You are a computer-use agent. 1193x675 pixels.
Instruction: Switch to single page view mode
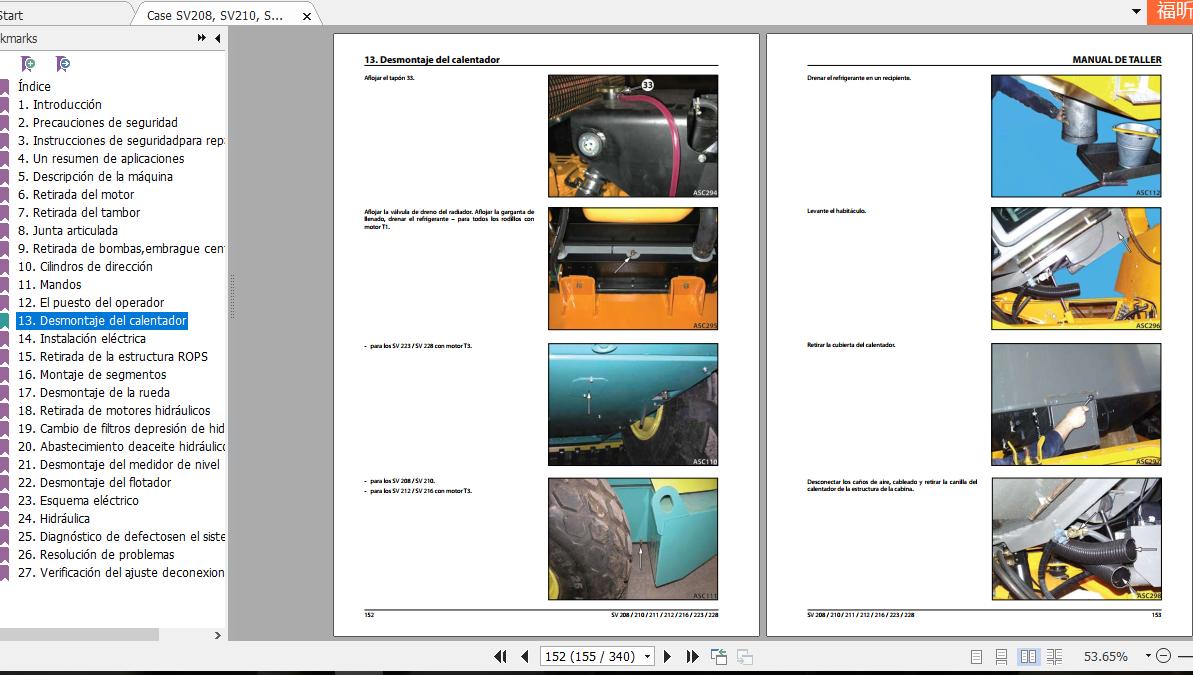tap(976, 657)
